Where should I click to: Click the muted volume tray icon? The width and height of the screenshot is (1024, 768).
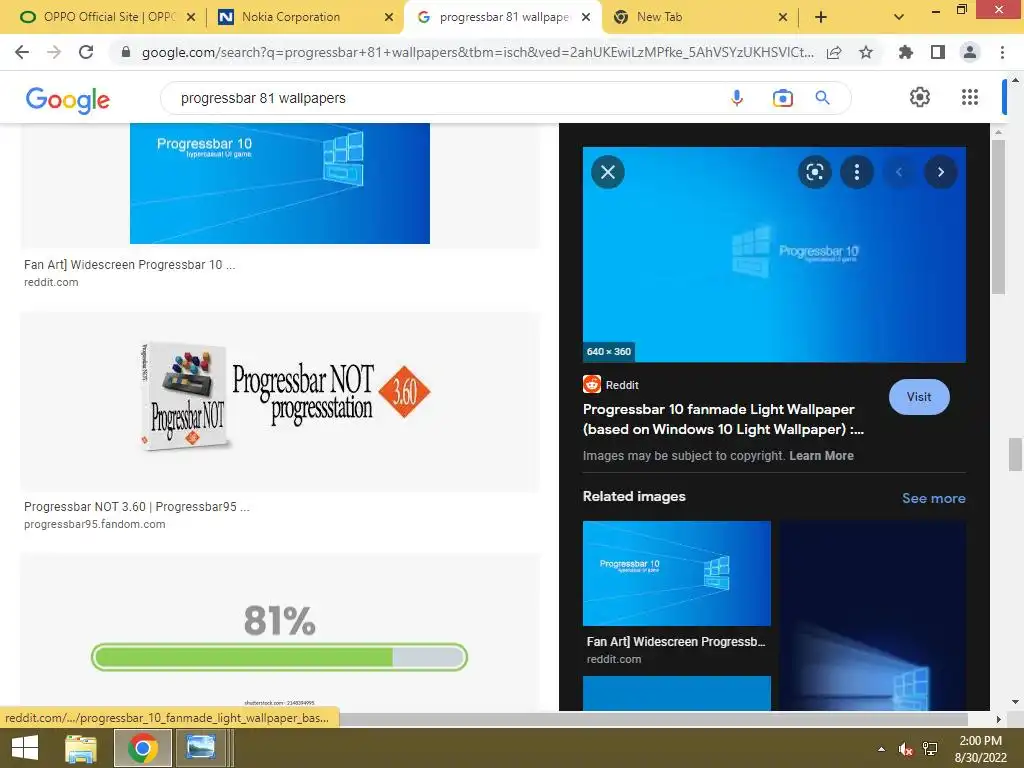tap(905, 749)
